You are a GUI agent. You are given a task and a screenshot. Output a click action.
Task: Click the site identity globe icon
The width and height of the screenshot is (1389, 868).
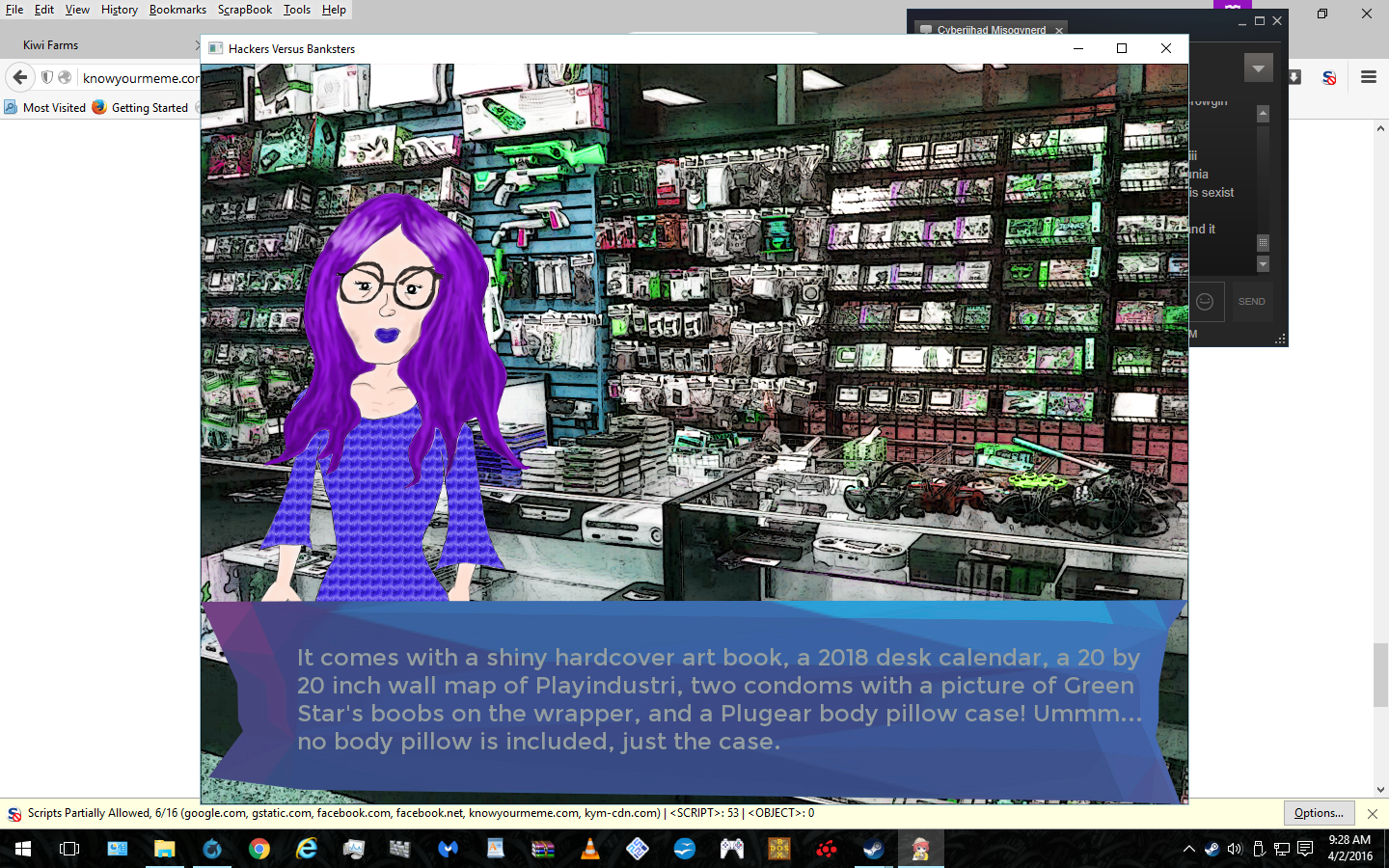click(65, 77)
